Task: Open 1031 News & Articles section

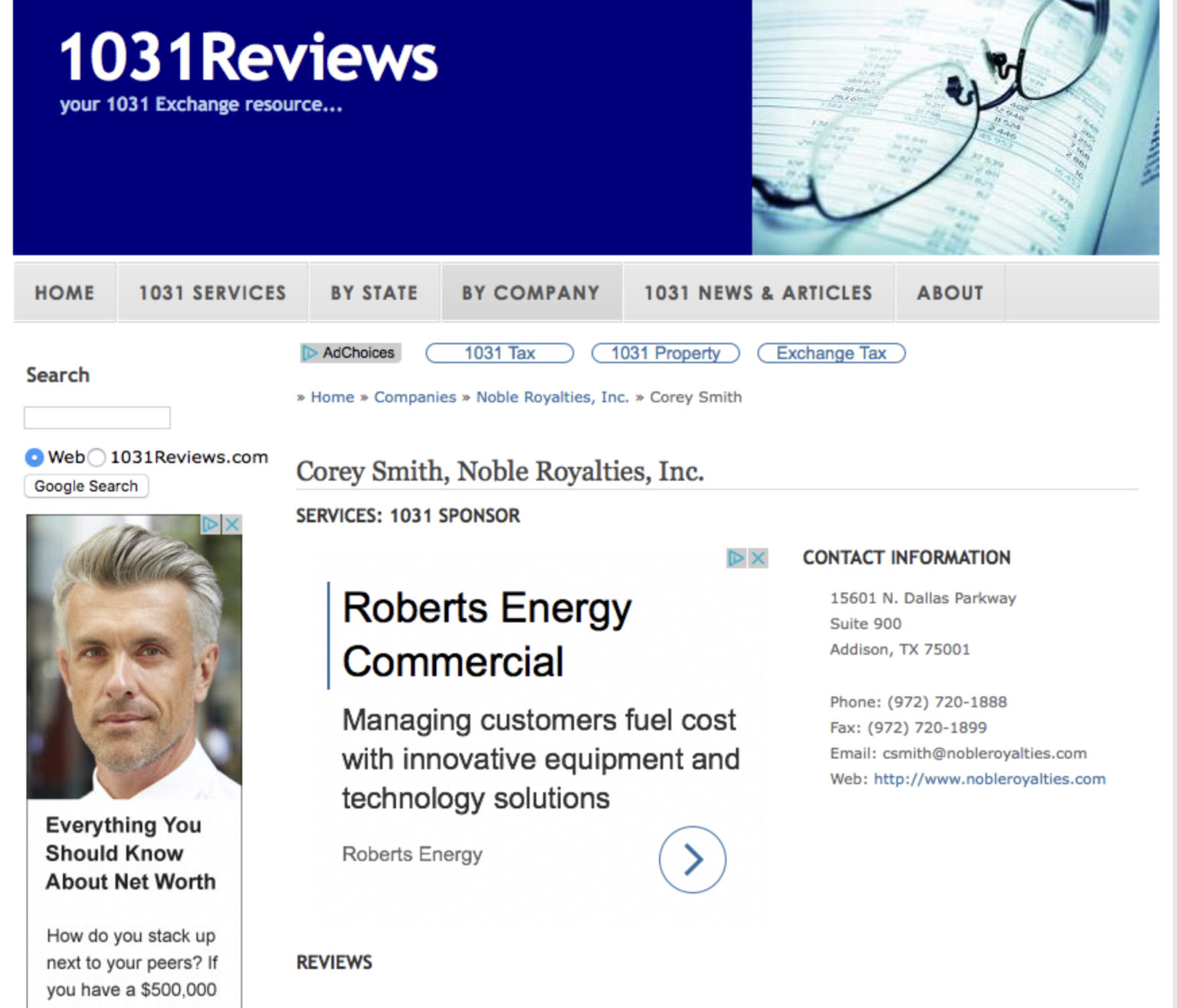Action: (x=758, y=293)
